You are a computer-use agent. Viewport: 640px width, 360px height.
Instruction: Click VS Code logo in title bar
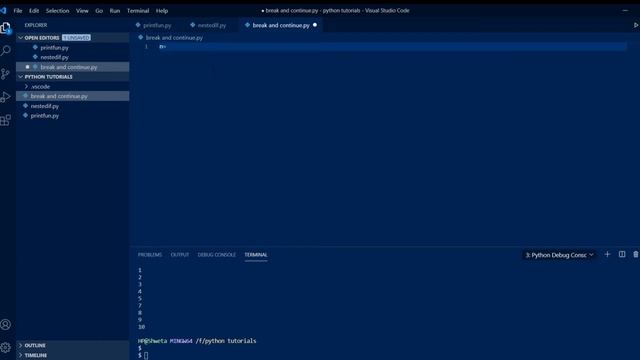click(x=3, y=10)
